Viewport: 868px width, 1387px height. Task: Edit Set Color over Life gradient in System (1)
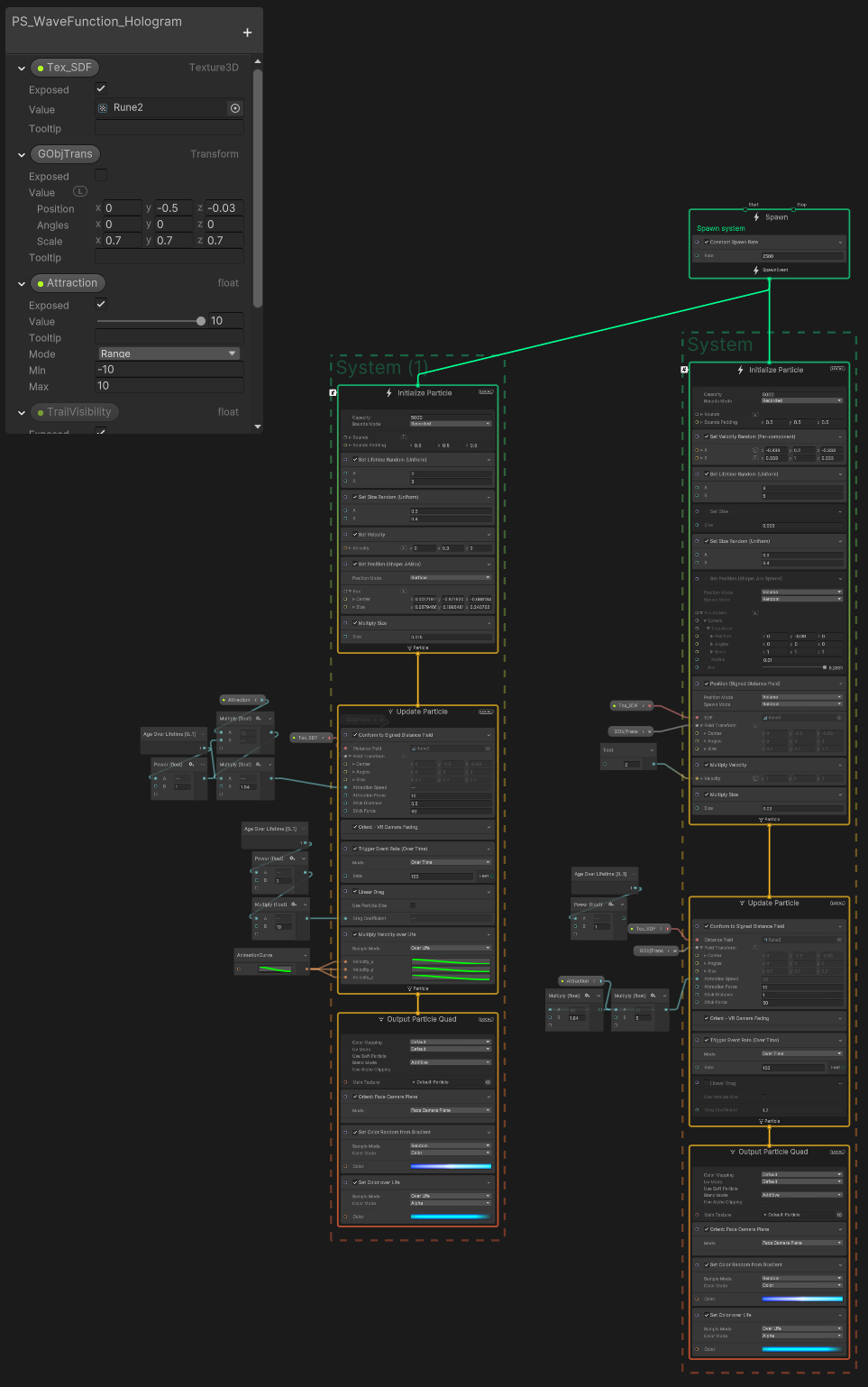(451, 1217)
